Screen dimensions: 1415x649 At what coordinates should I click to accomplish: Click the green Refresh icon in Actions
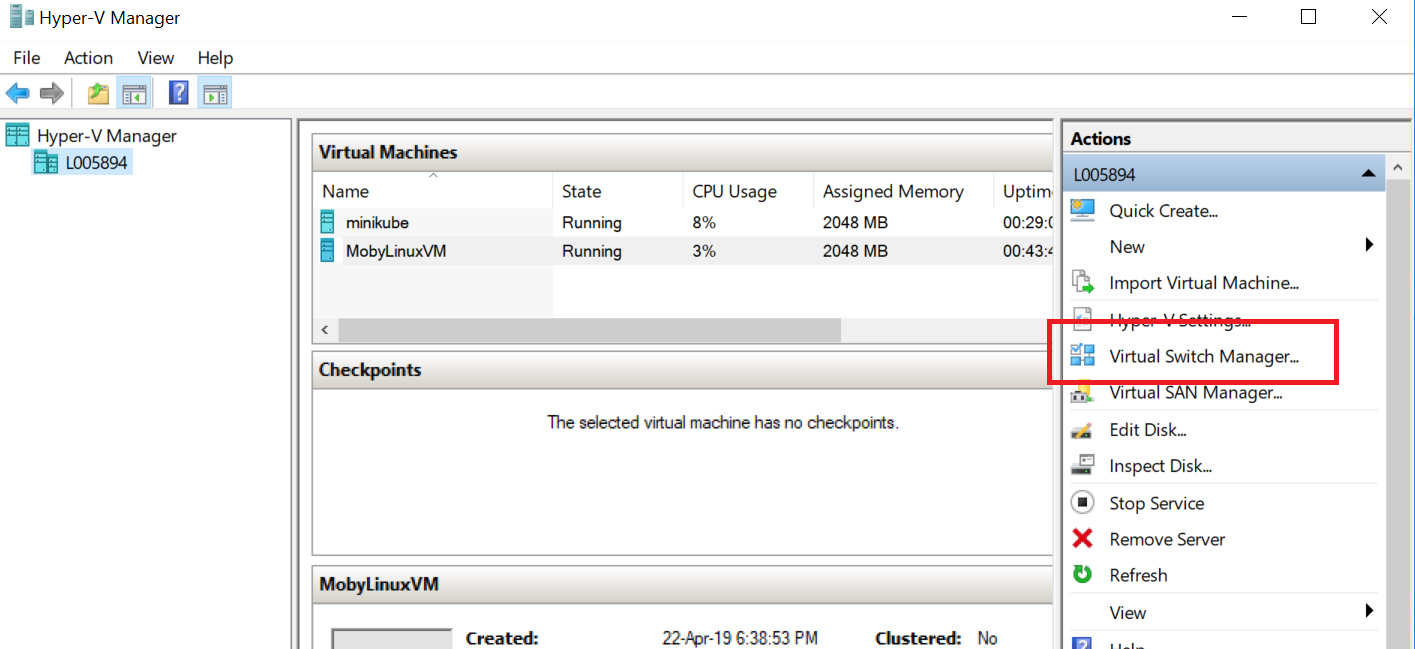pyautogui.click(x=1083, y=574)
